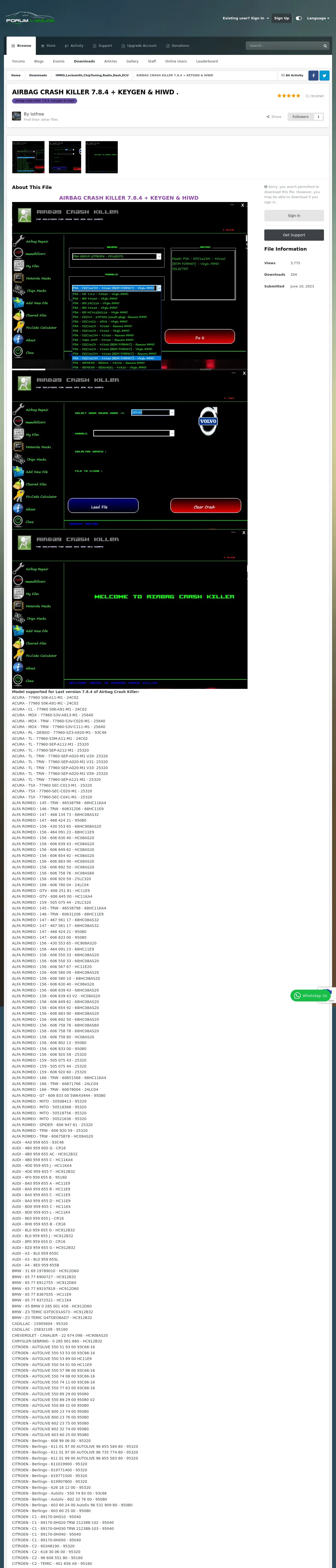This screenshot has width=336, height=1568.
Task: Open the first screenshot thumbnail
Action: 28,157
